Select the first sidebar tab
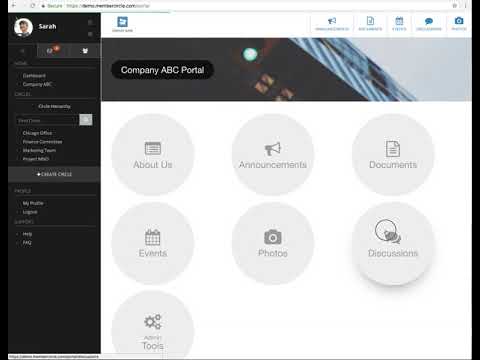Screen dimensions: 480x360 pyautogui.click(x=22, y=51)
